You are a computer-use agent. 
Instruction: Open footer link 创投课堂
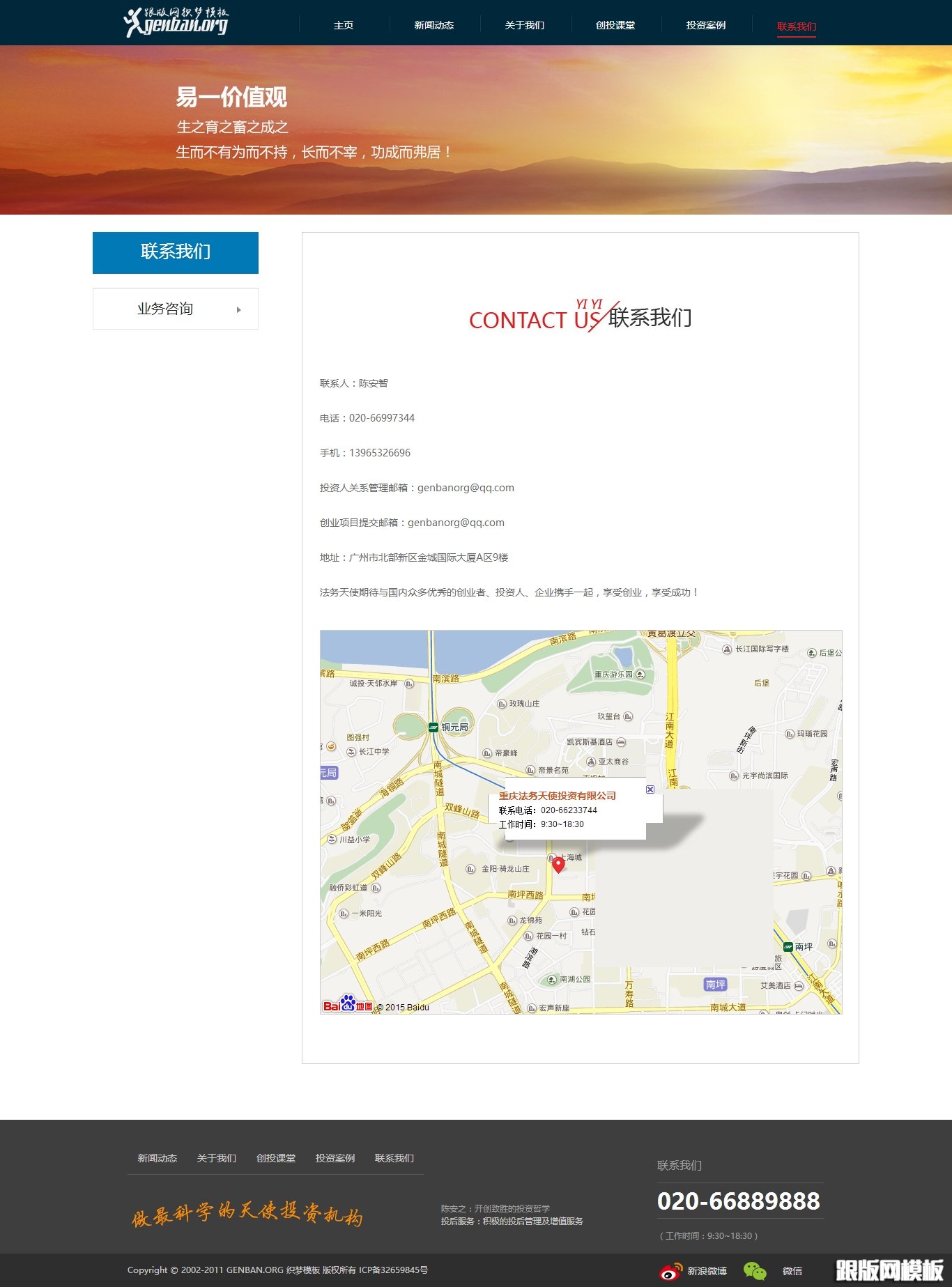point(276,1158)
